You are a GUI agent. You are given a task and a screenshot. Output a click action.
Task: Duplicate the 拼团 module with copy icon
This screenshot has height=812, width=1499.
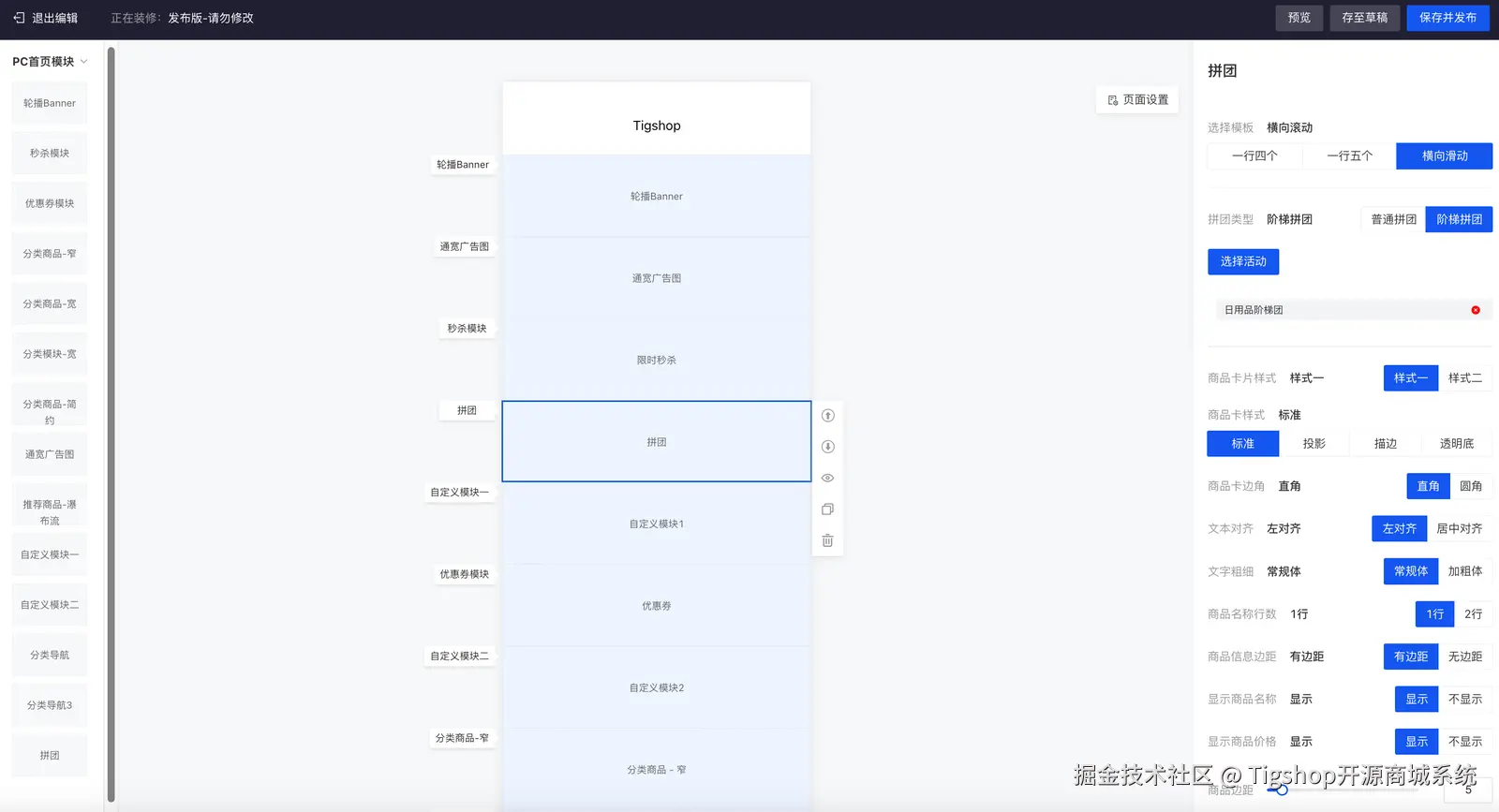click(827, 509)
